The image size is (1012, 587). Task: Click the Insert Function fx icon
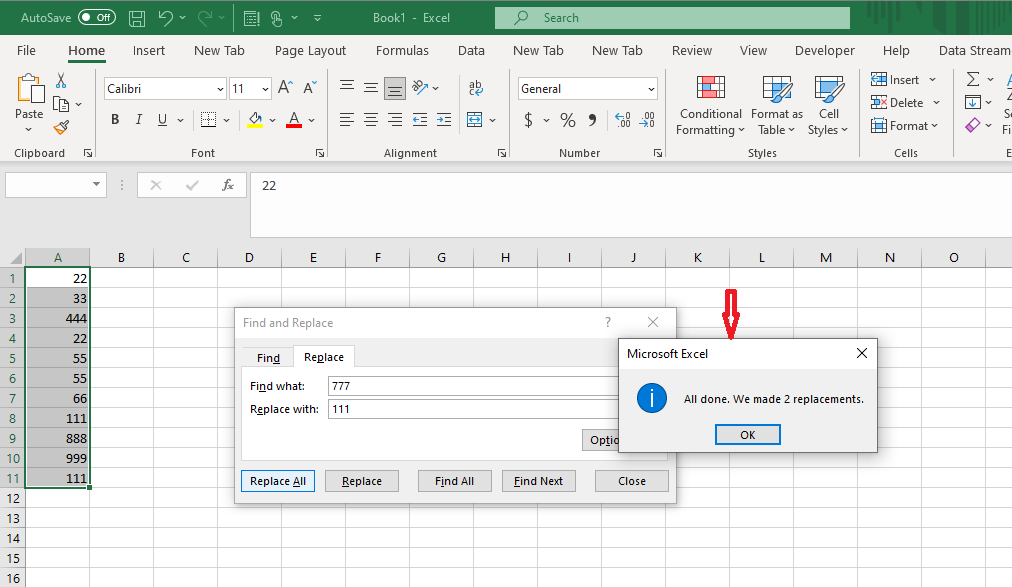(x=228, y=185)
